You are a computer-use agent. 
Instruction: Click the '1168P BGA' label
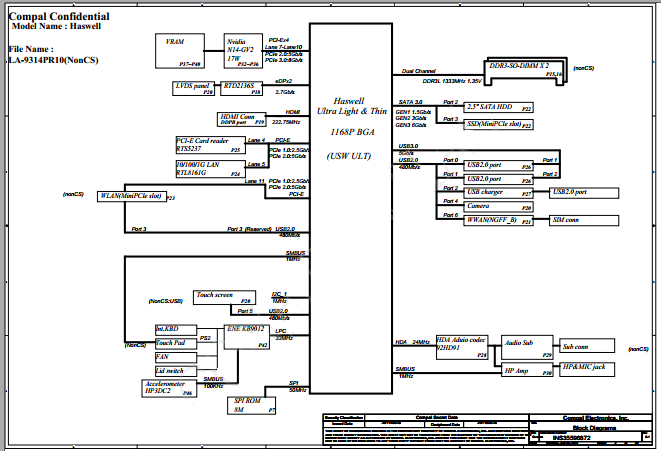tap(352, 132)
